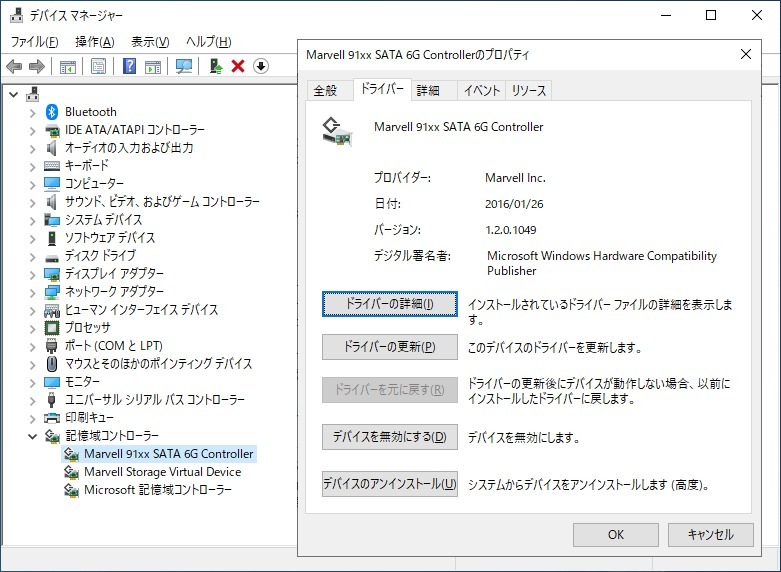Click デバイスのアンインストール(U) button

[x=390, y=484]
